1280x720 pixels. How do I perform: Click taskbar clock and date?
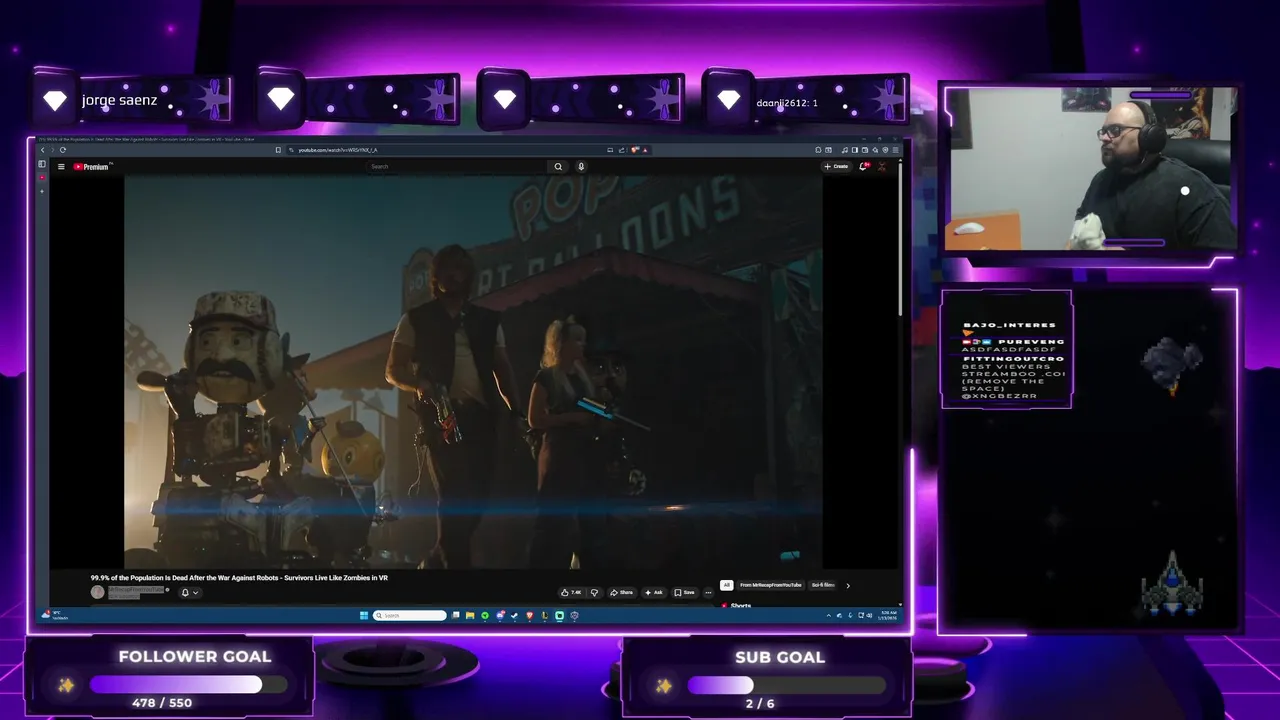point(887,616)
